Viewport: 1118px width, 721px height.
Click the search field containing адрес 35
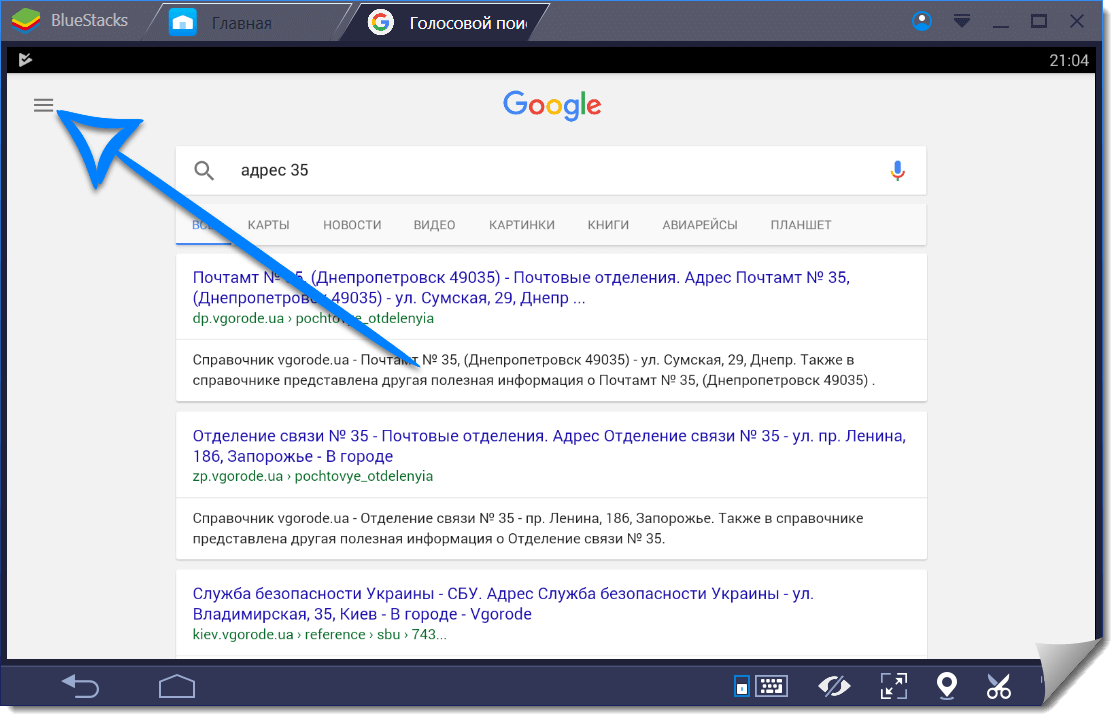551,170
